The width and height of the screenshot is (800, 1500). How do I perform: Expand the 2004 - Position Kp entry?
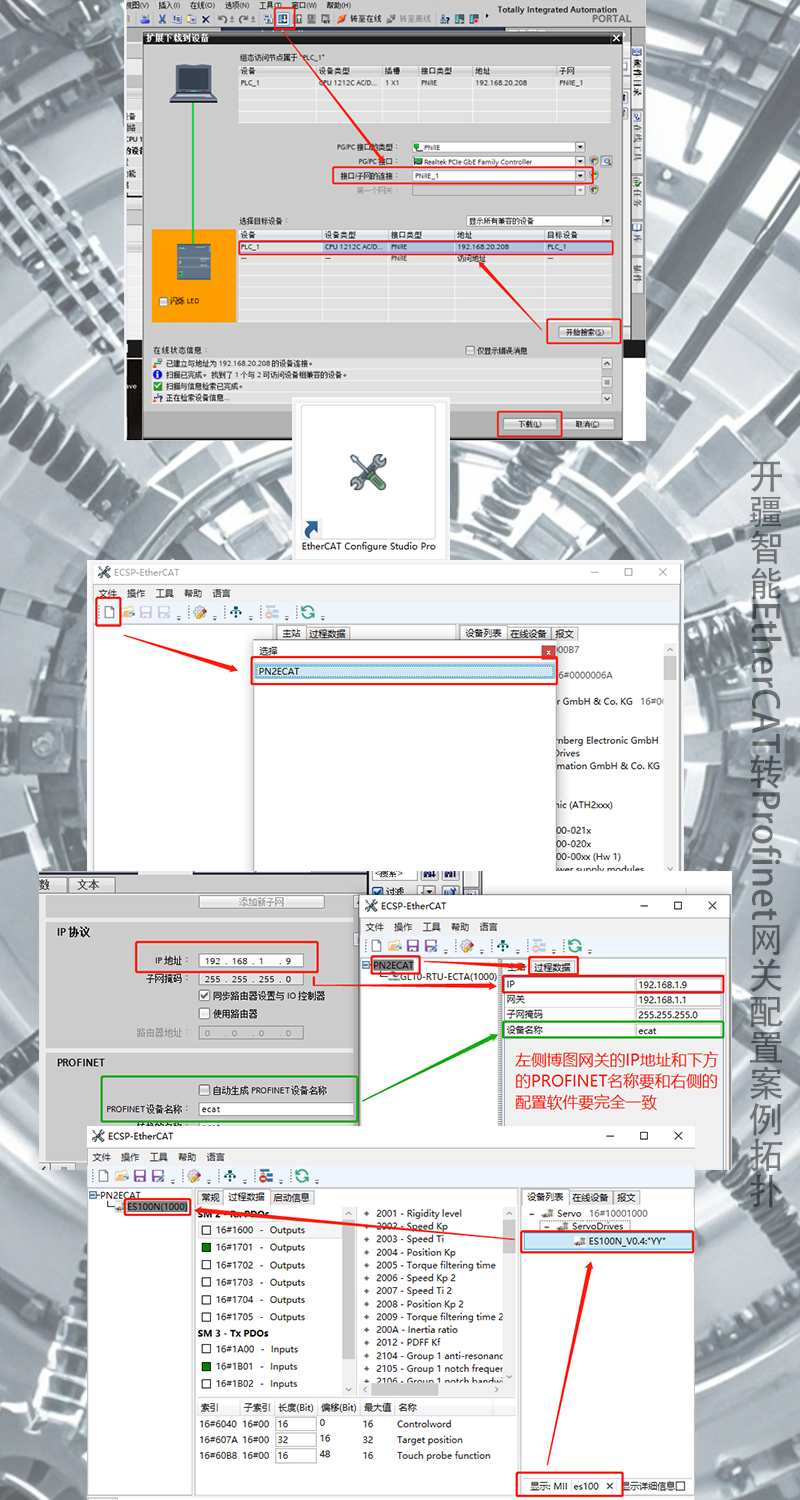366,1253
